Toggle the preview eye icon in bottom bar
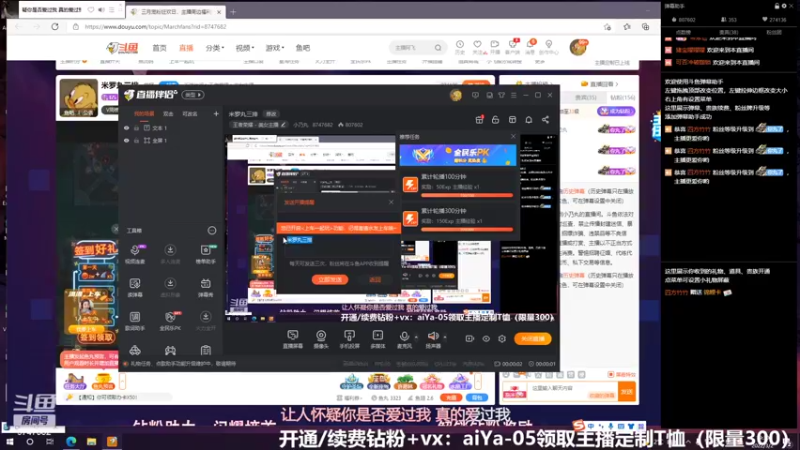 pos(486,338)
